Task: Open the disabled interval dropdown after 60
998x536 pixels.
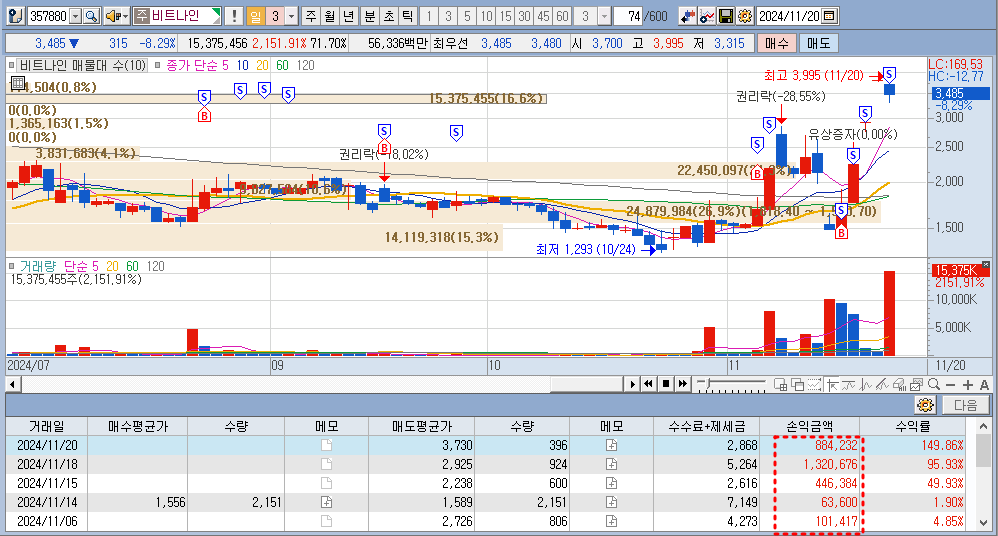Action: [604, 16]
